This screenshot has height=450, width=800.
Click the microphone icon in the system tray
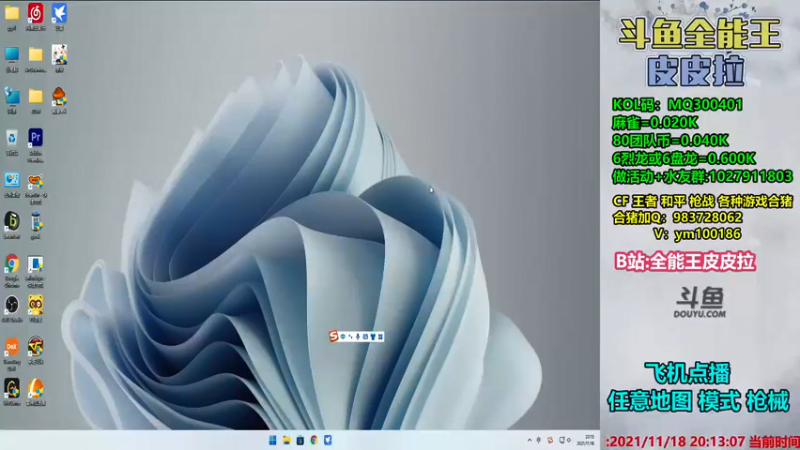pos(539,440)
